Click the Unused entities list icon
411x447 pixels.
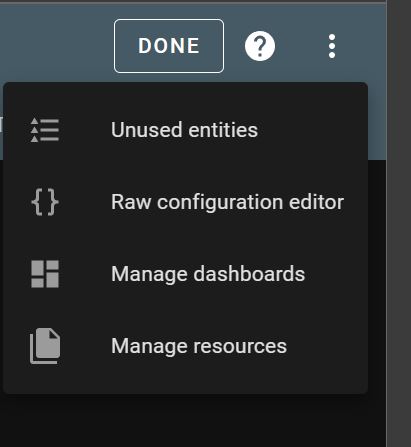click(x=45, y=130)
